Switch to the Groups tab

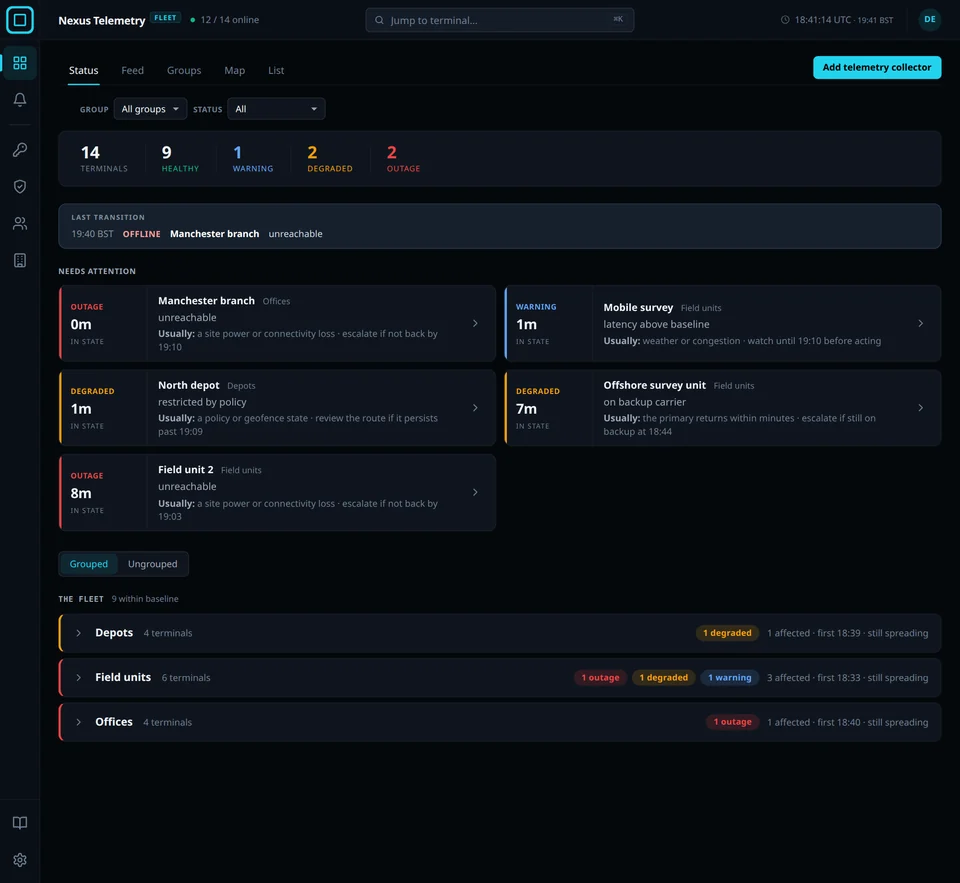click(184, 70)
